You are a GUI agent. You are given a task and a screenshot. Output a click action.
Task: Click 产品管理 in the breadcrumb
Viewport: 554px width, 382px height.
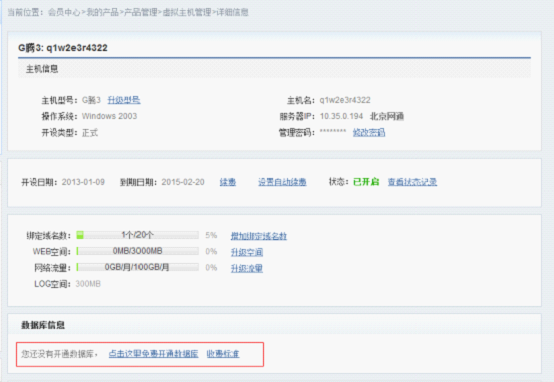pyautogui.click(x=141, y=12)
